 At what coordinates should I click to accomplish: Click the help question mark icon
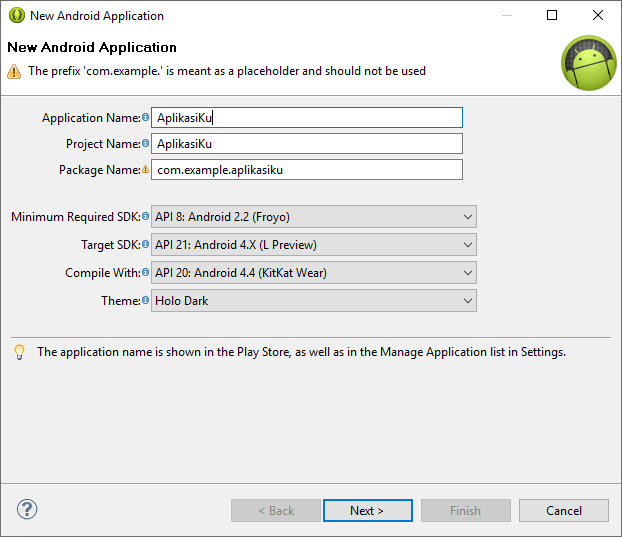tap(27, 510)
